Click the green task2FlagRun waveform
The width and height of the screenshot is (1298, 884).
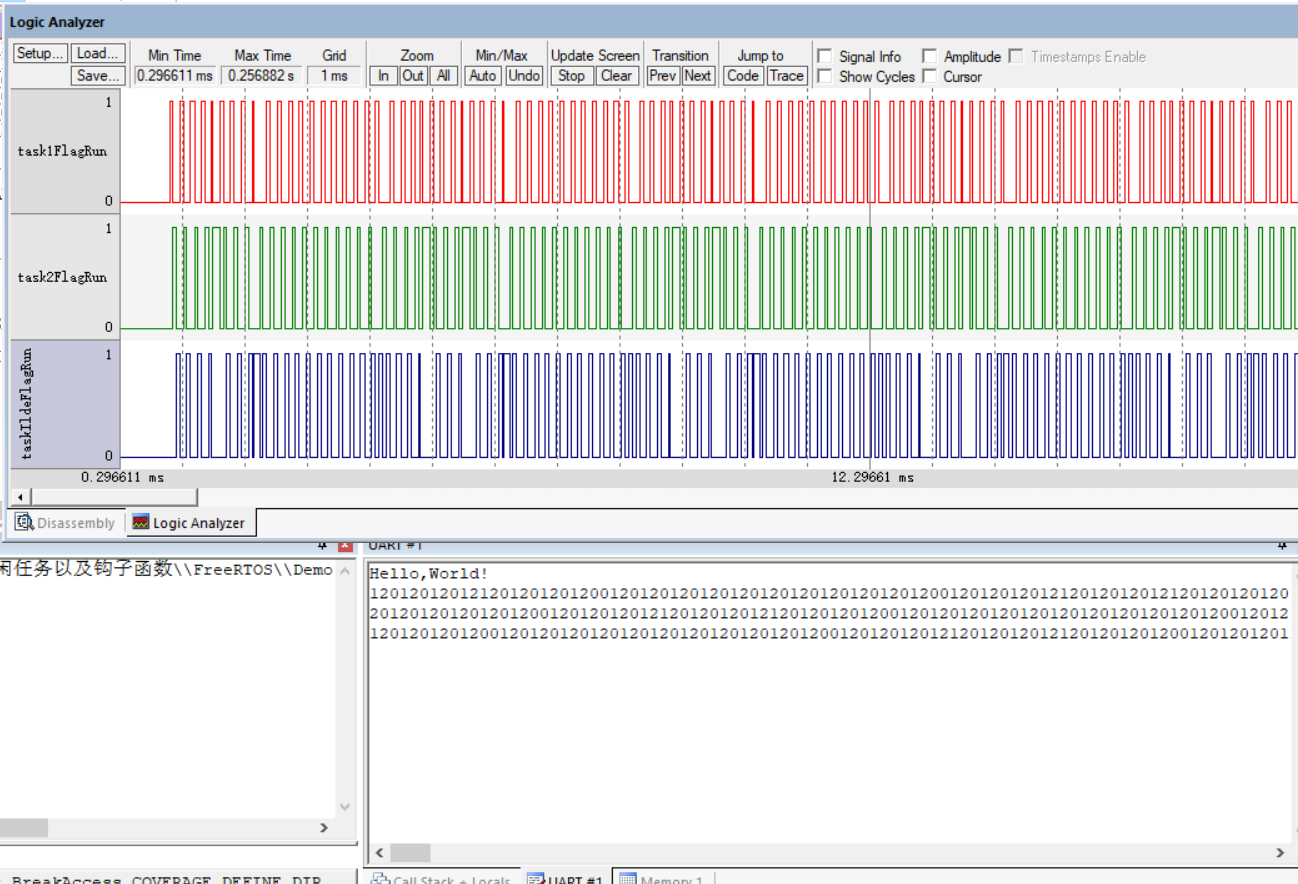709,278
